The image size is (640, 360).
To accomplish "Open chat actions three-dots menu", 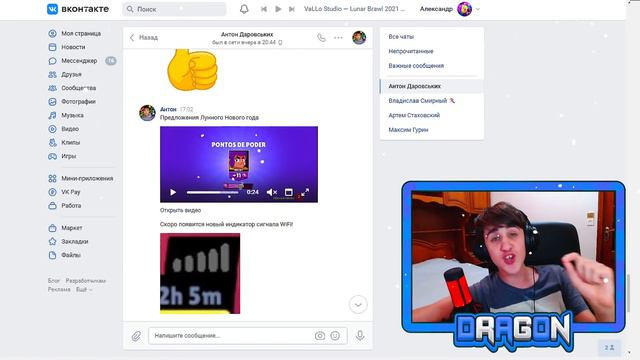I will 338,38.
